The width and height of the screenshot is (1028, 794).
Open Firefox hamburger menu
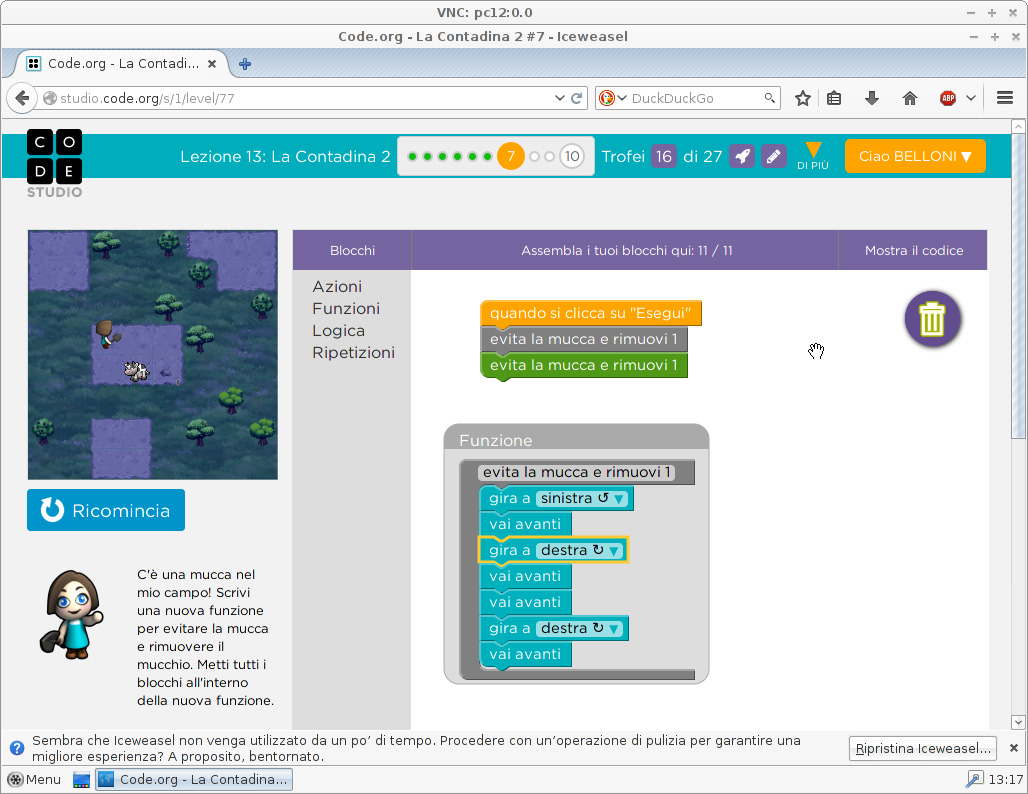(x=1005, y=98)
